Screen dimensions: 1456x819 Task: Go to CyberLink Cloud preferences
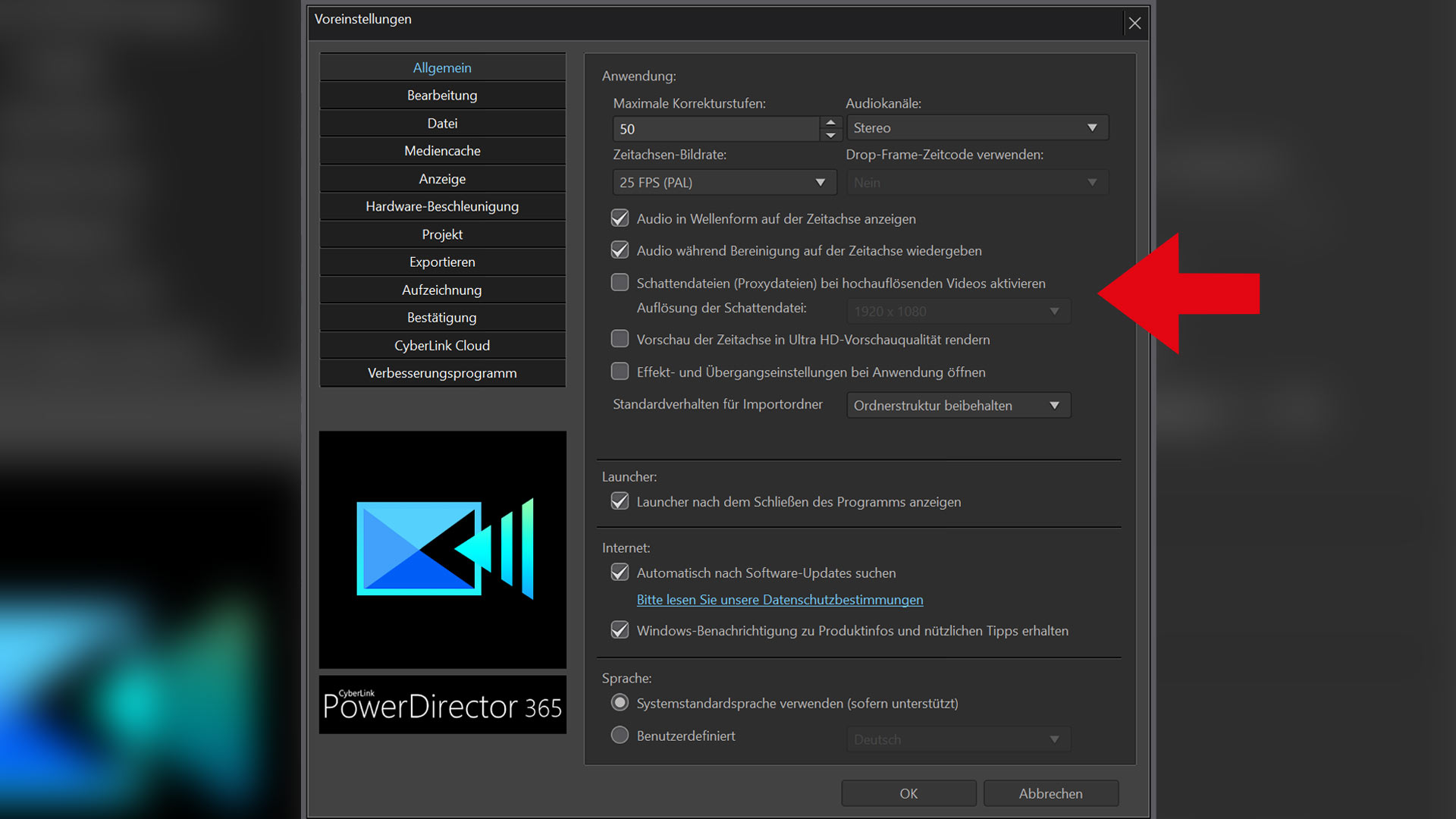442,345
